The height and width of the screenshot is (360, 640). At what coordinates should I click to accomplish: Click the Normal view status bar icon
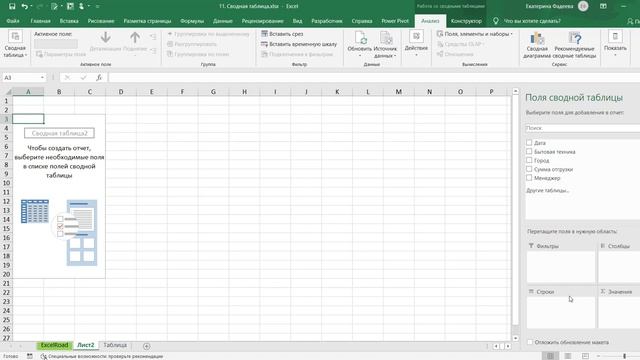pos(550,356)
